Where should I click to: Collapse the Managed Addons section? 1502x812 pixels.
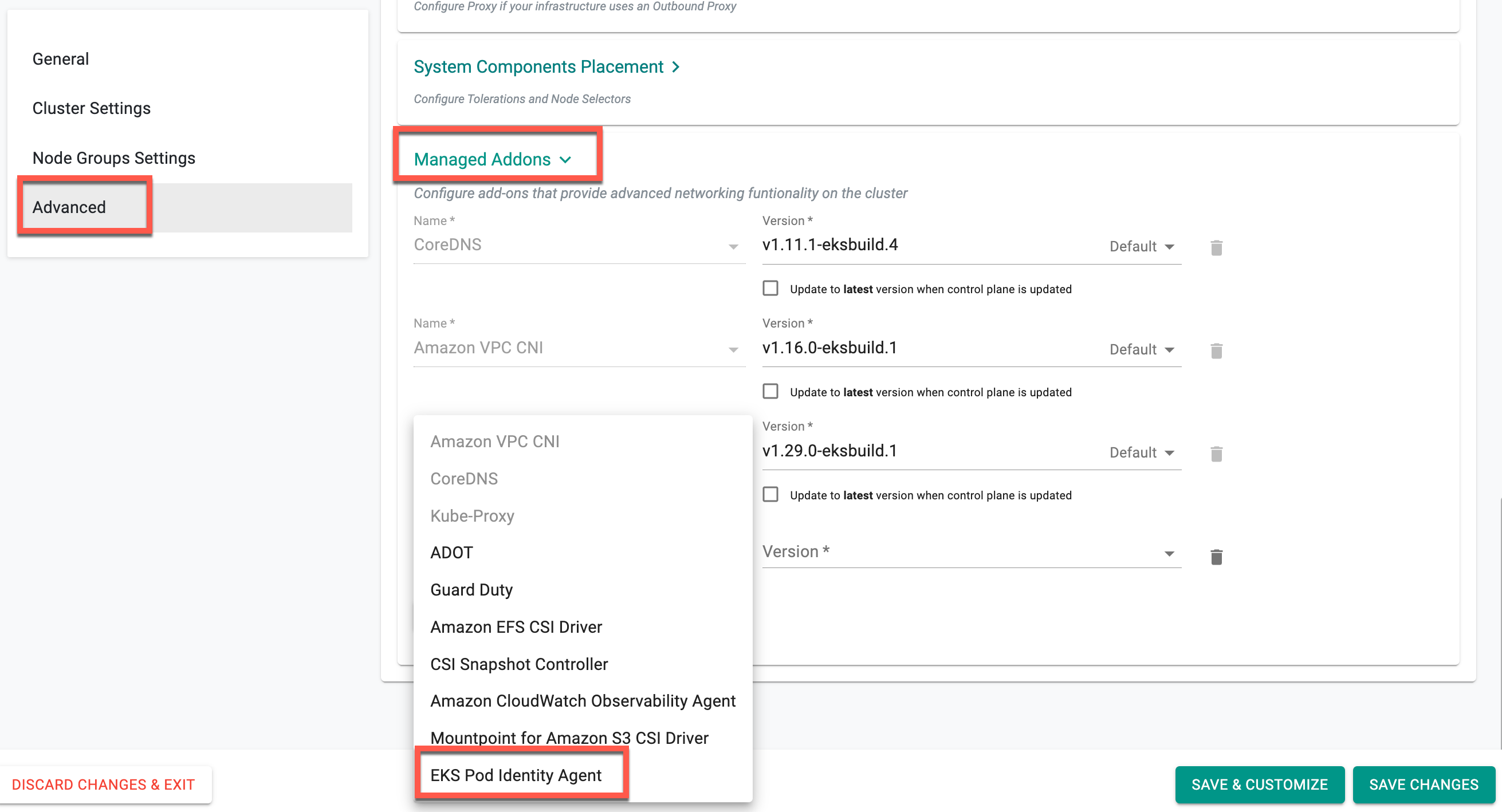click(x=493, y=159)
